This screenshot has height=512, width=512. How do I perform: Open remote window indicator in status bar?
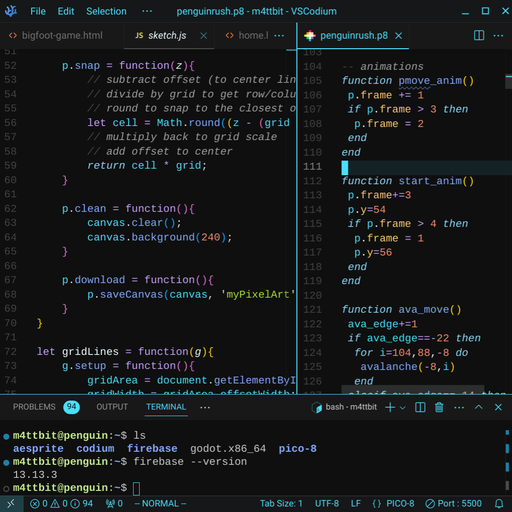pyautogui.click(x=11, y=503)
